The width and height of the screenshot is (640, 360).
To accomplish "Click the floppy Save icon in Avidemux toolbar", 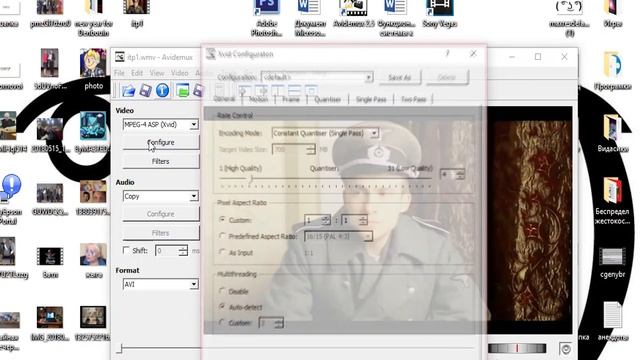I will (x=145, y=90).
